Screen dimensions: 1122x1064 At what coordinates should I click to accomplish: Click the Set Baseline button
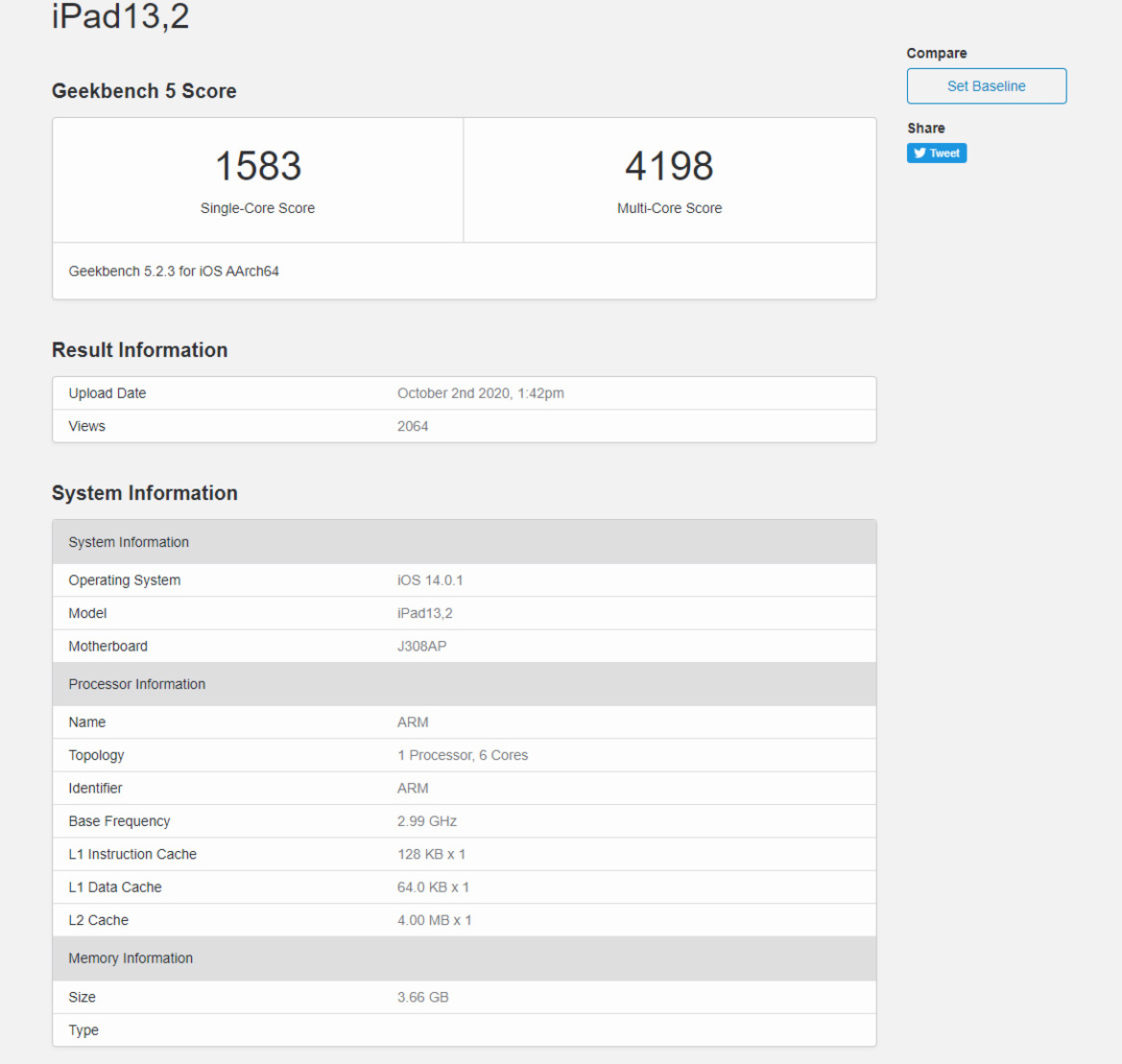click(986, 85)
